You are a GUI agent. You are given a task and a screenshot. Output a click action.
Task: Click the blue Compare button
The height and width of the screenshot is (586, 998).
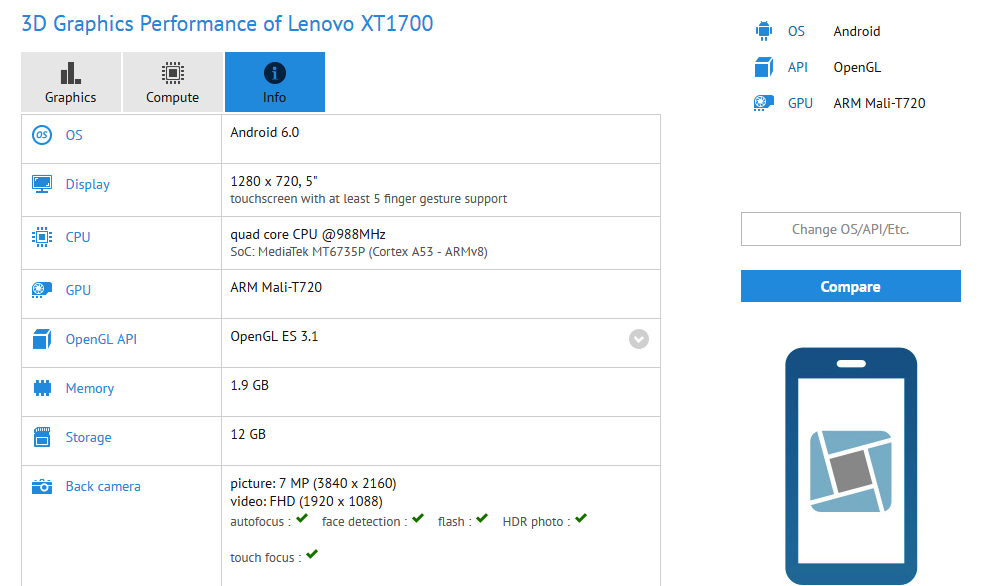coord(850,286)
